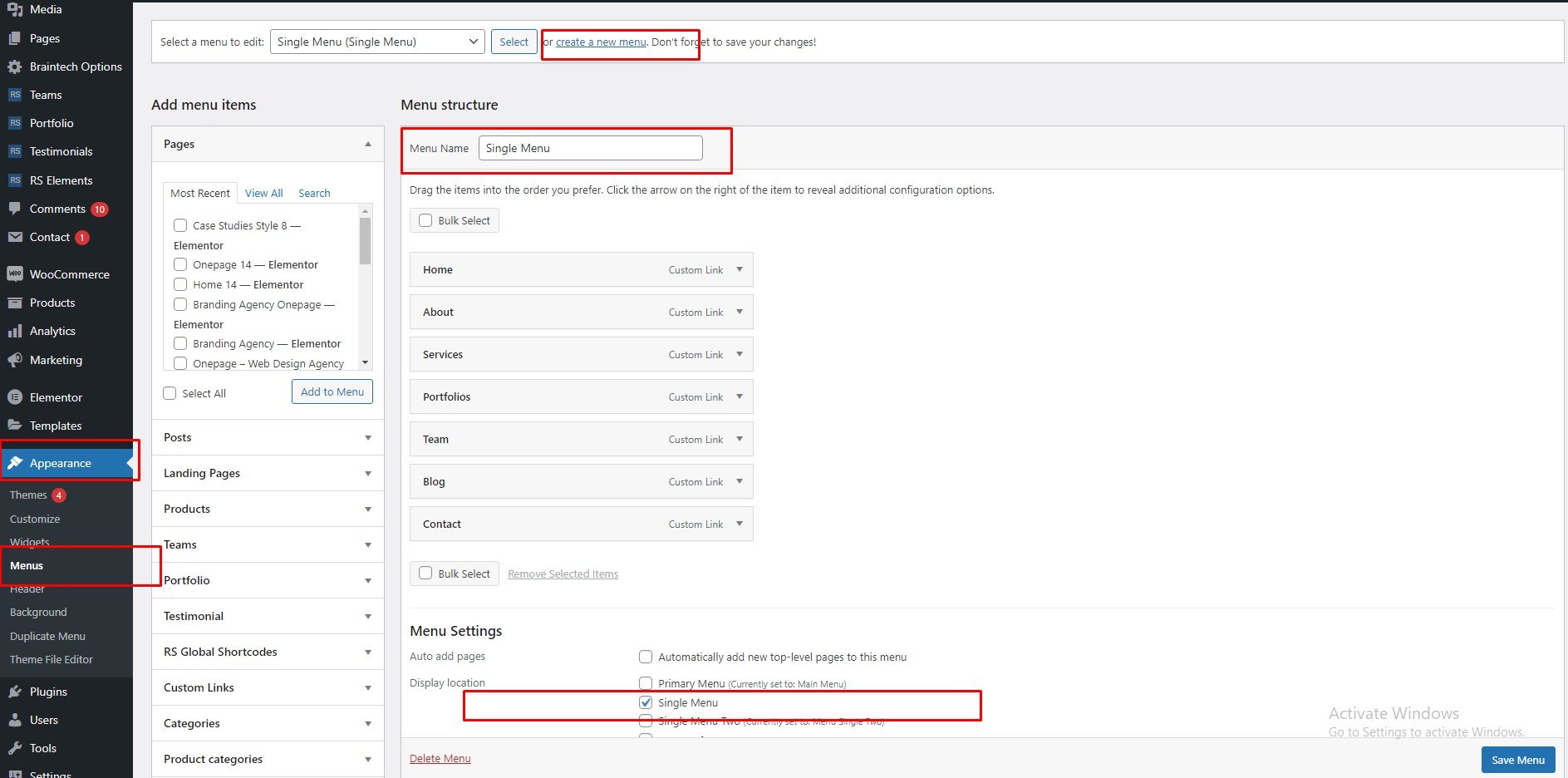Screen dimensions: 1568x778
Task: Click the Add to Menu button
Action: point(332,391)
